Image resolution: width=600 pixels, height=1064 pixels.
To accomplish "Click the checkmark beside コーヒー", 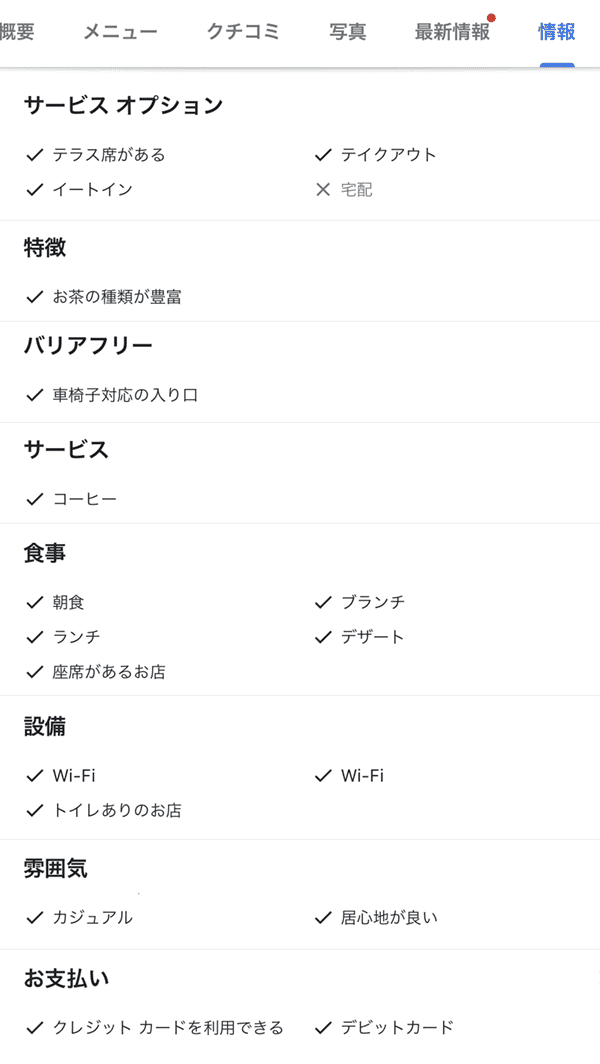I will tap(35, 499).
